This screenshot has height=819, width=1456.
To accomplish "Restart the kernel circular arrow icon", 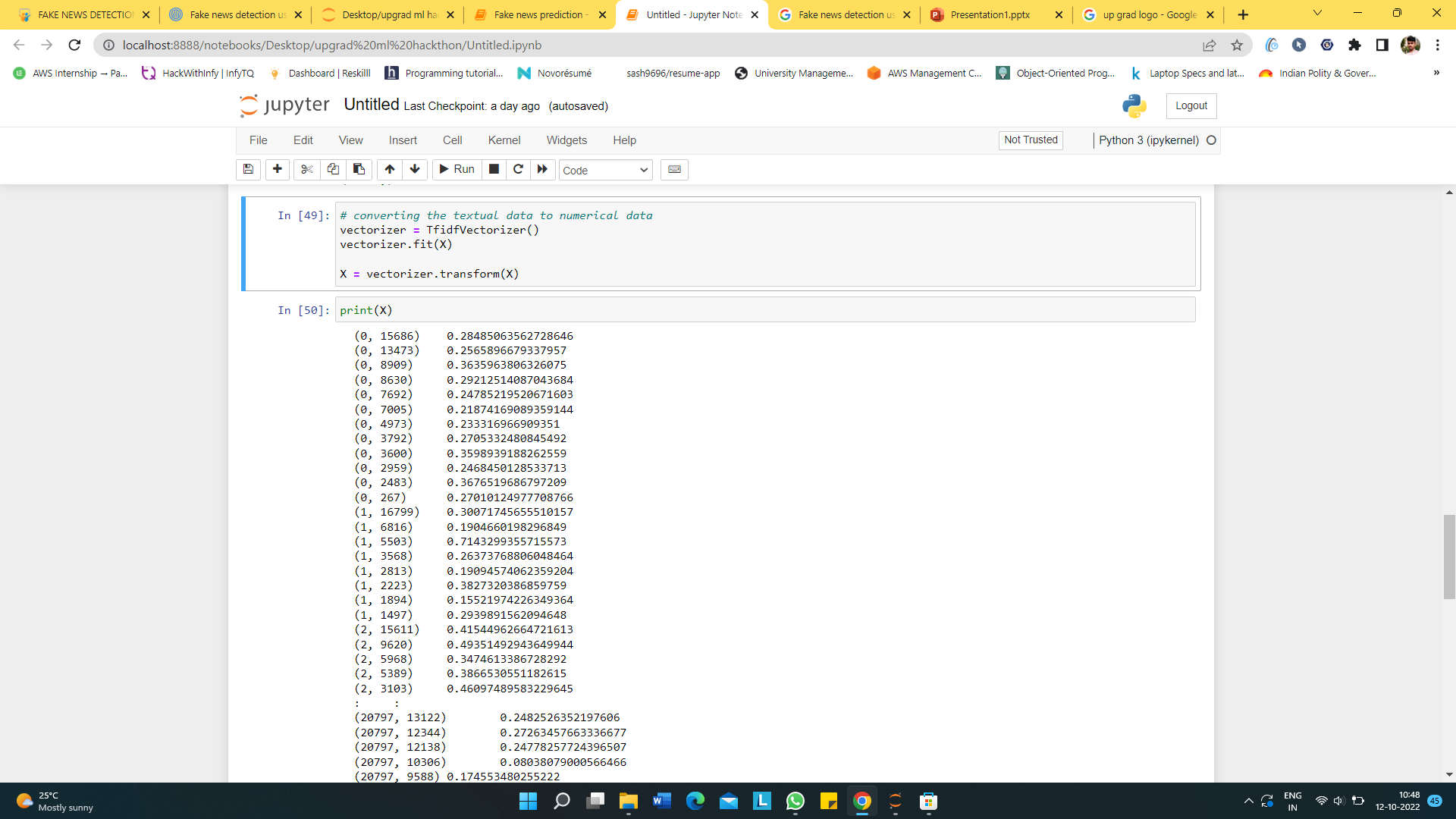I will pyautogui.click(x=518, y=169).
